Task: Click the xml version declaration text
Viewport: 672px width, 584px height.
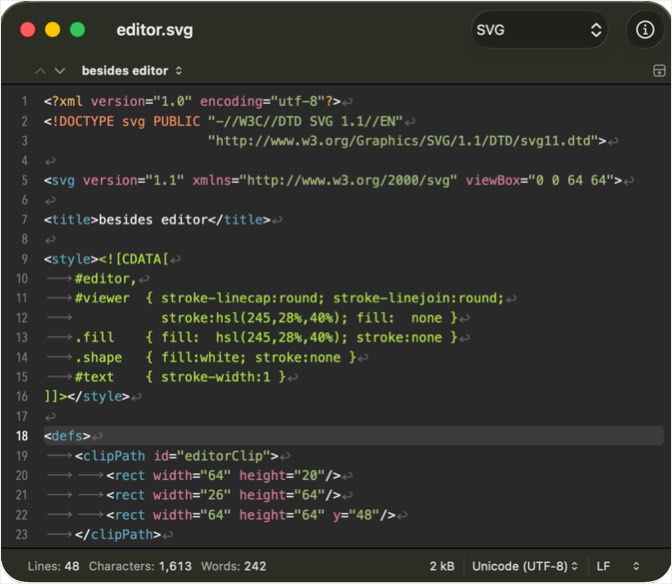Action: 192,102
